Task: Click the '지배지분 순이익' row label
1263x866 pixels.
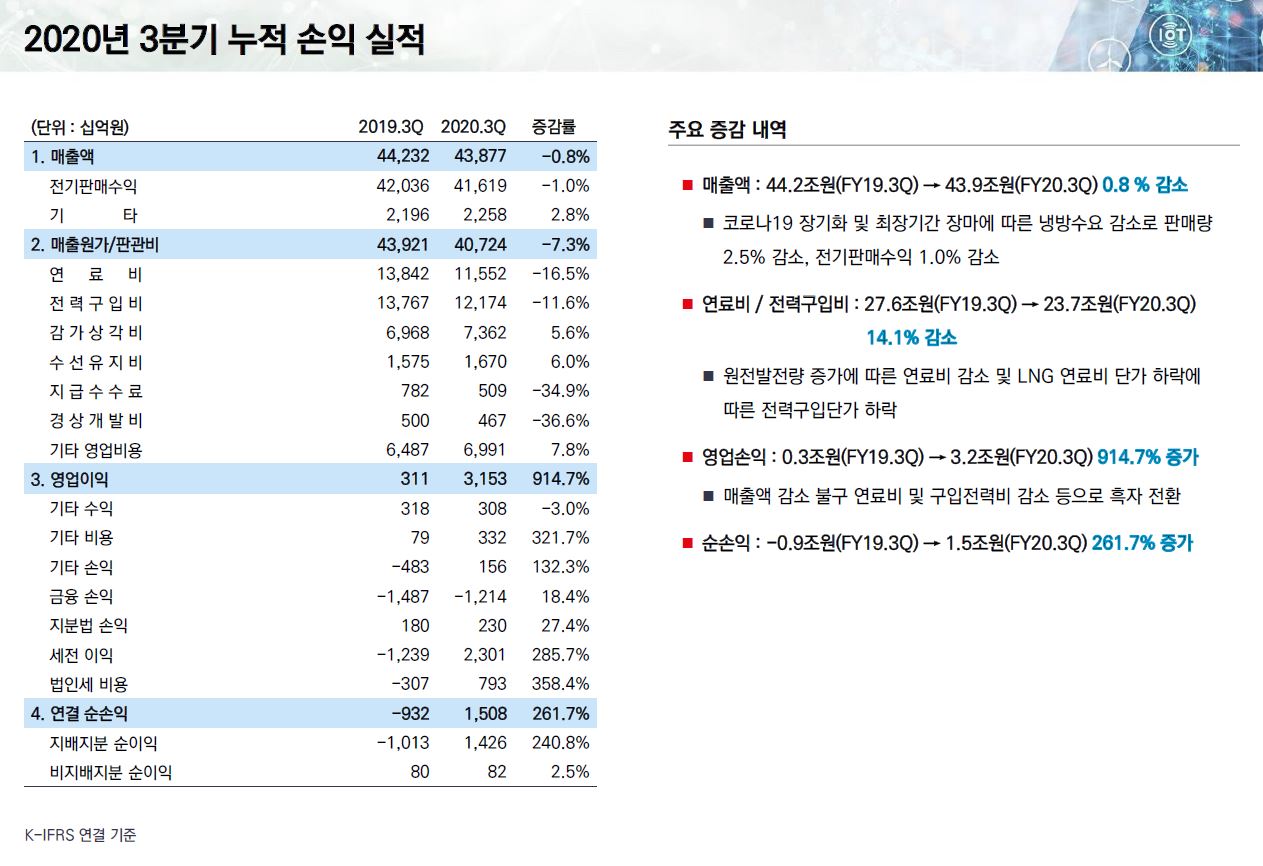Action: coord(103,743)
